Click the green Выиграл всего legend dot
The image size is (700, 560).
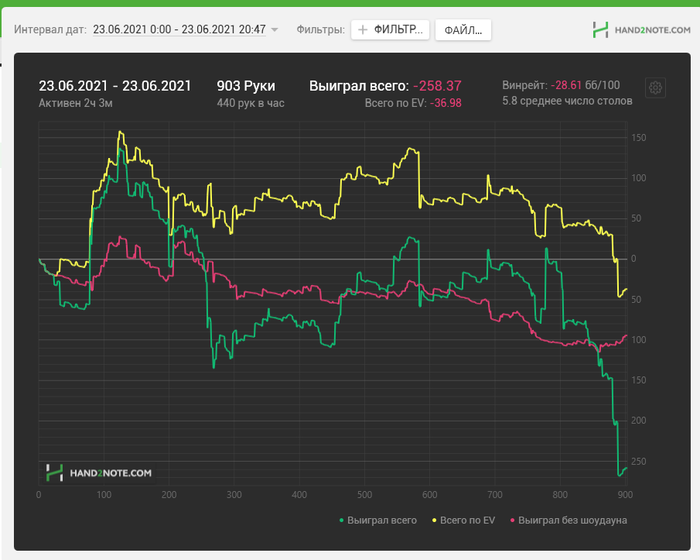pyautogui.click(x=342, y=520)
